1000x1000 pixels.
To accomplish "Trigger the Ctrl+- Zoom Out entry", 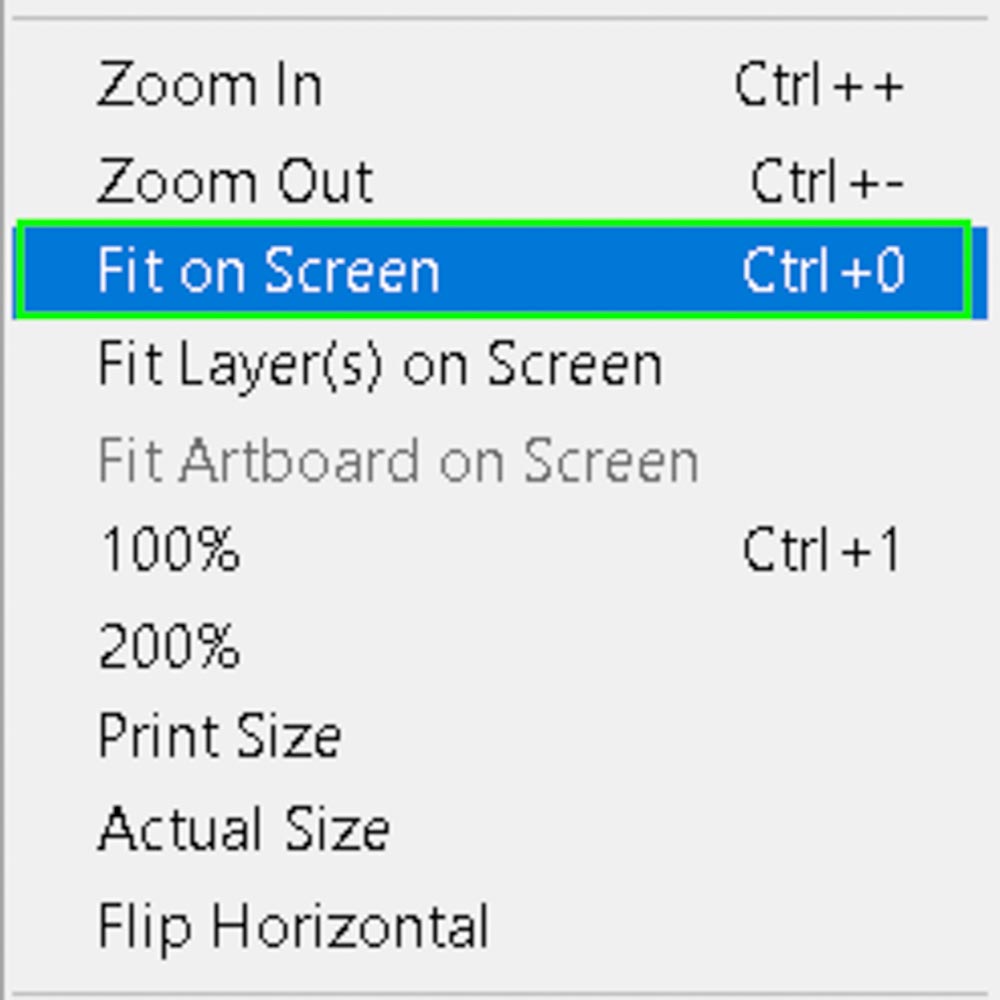I will pos(826,178).
